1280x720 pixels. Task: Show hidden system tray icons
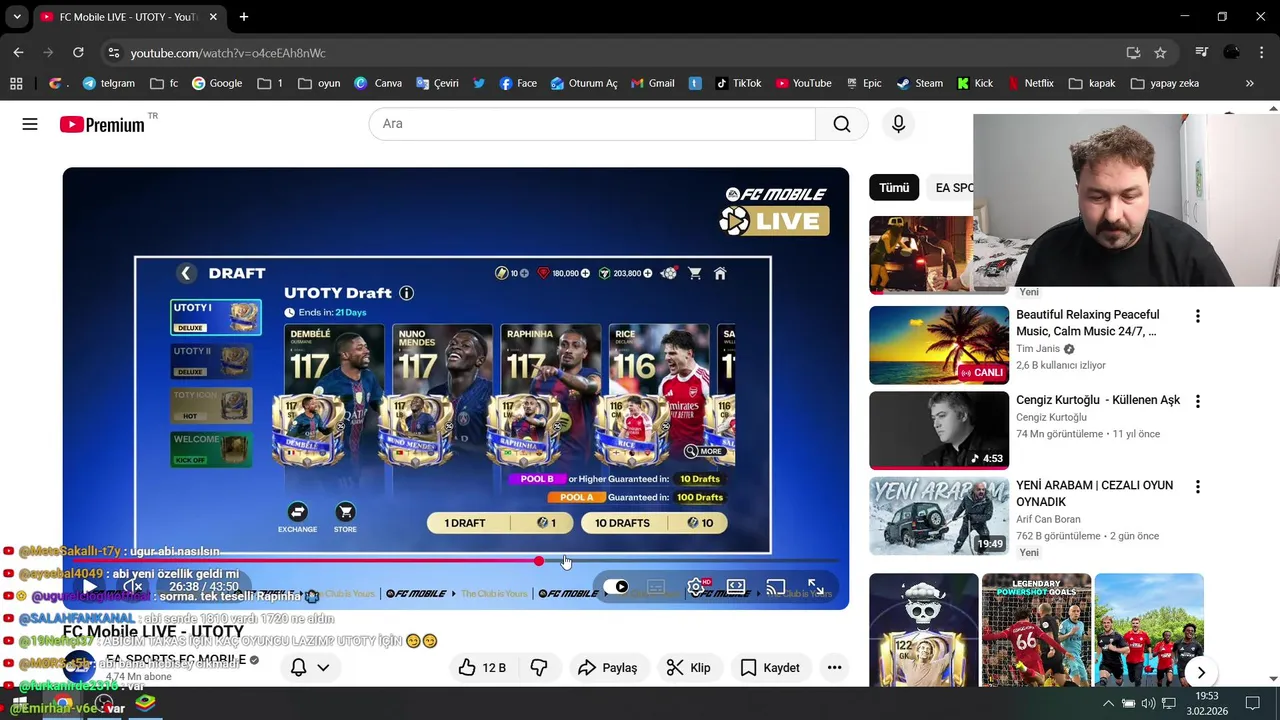pyautogui.click(x=1107, y=703)
